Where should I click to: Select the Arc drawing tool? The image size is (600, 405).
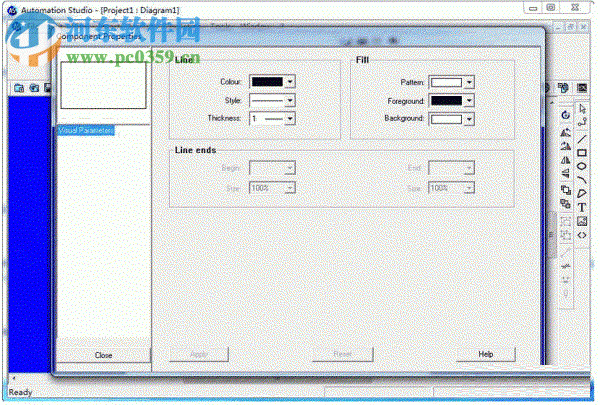point(582,180)
